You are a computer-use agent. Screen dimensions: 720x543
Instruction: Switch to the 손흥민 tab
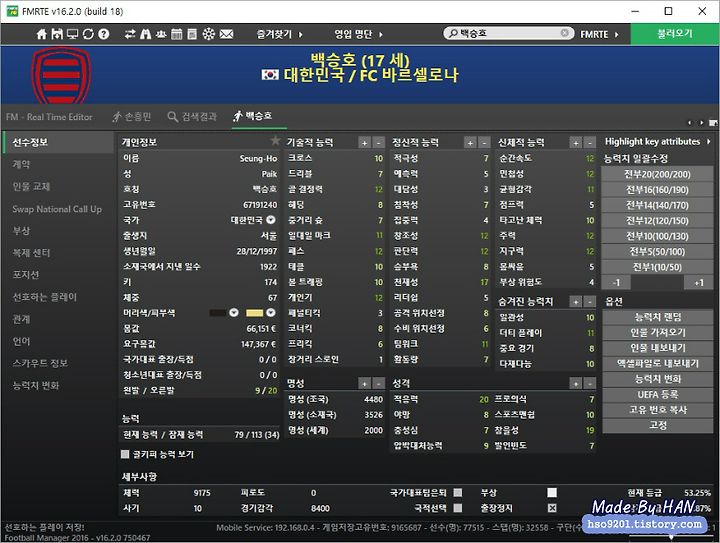[132, 117]
